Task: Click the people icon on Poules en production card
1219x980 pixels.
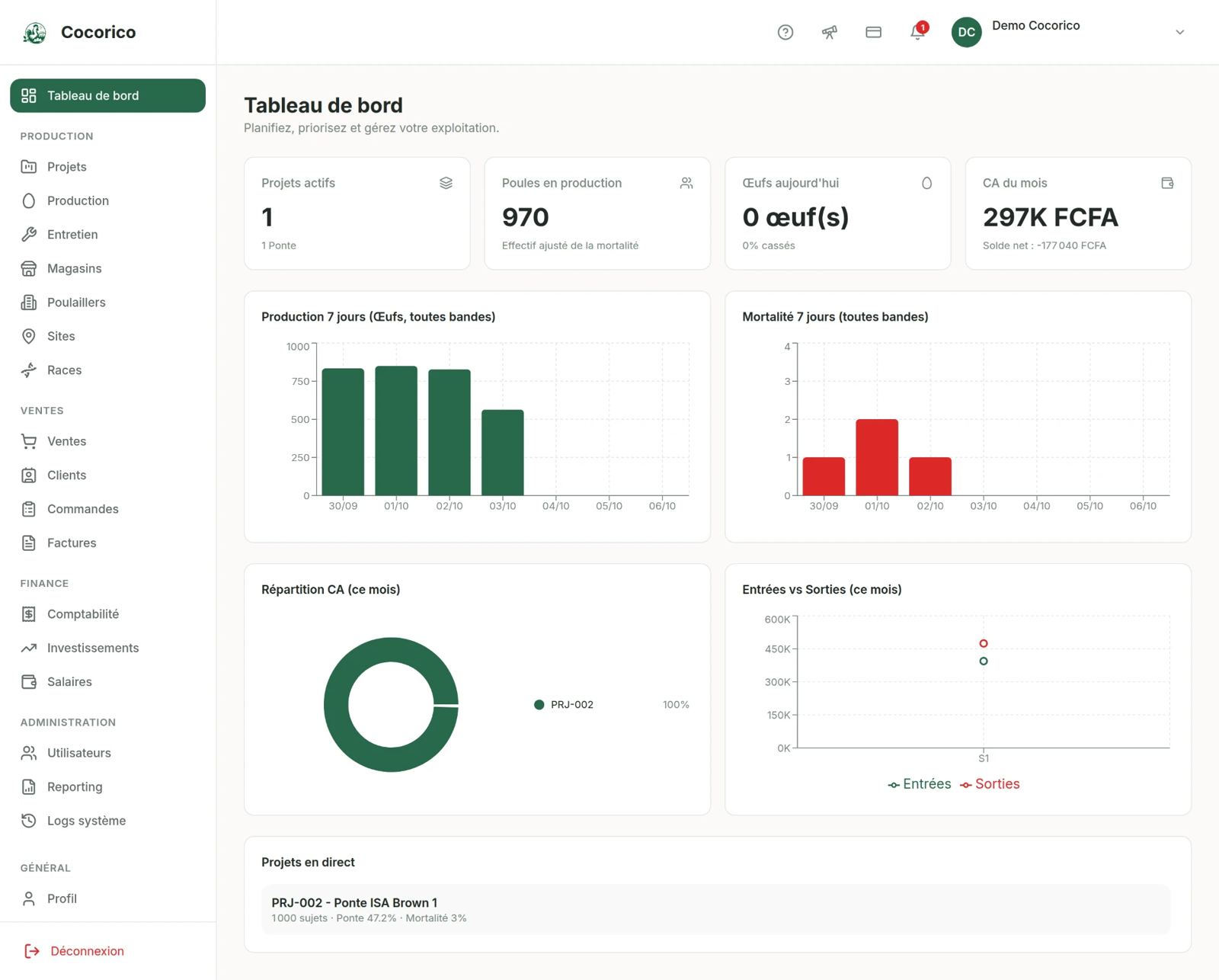Action: (686, 183)
